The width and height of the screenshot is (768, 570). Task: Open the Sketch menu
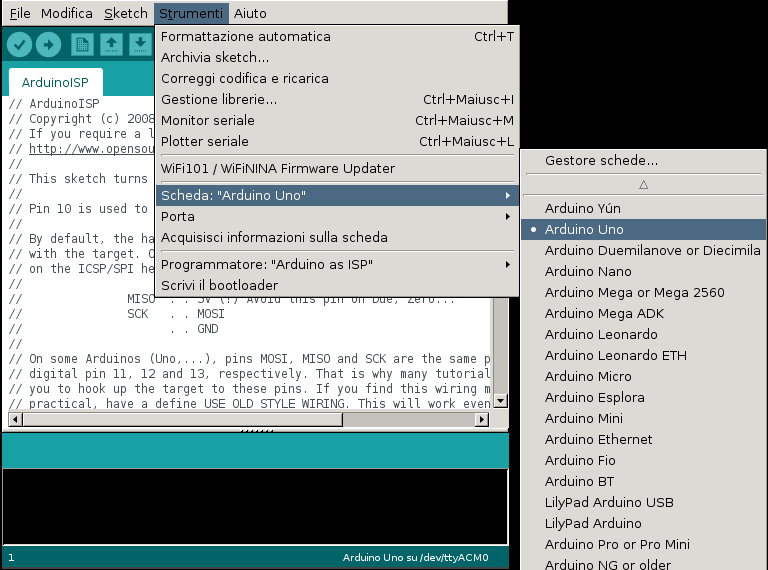[126, 13]
